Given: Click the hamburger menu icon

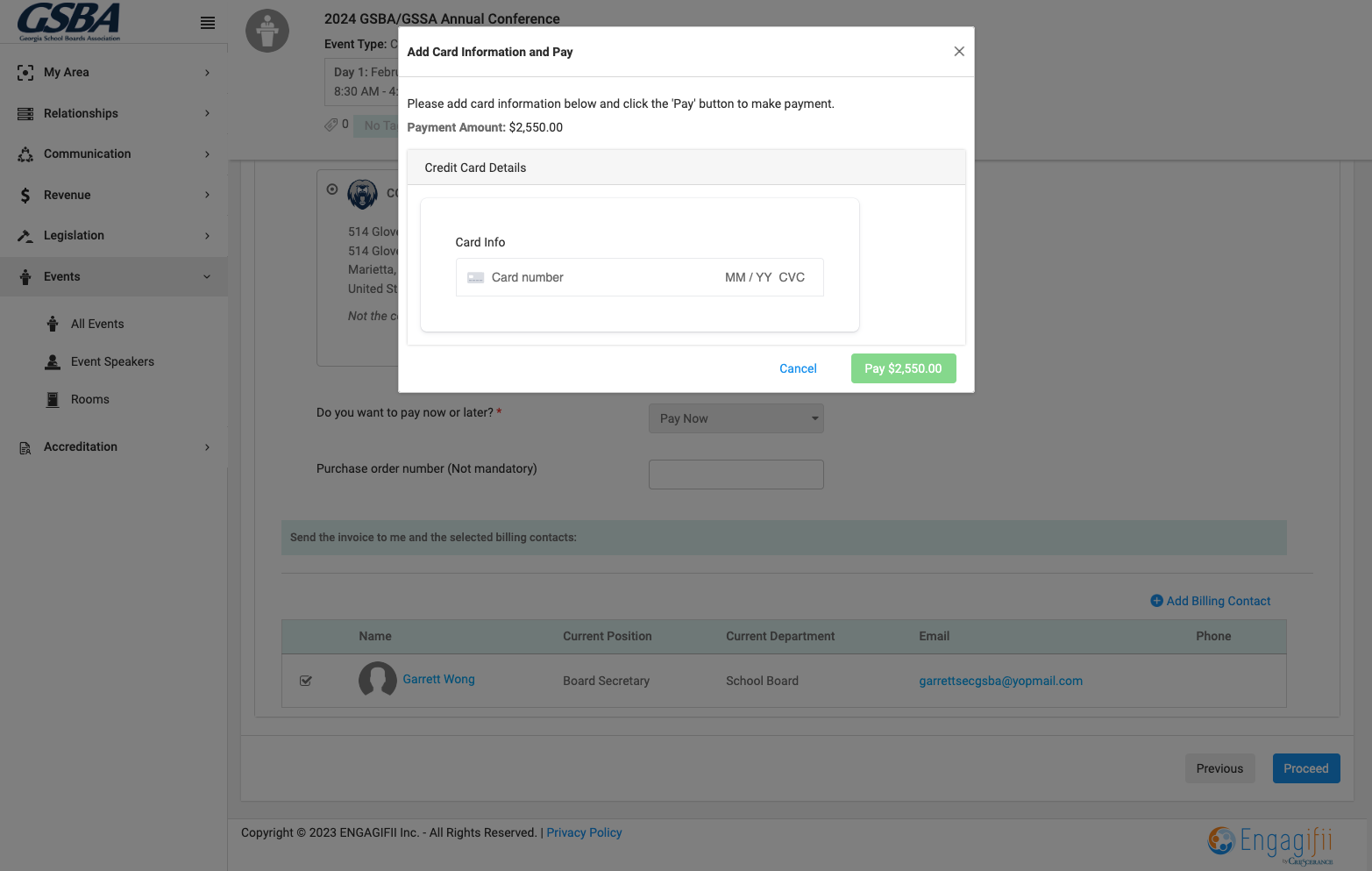Looking at the screenshot, I should tap(208, 23).
